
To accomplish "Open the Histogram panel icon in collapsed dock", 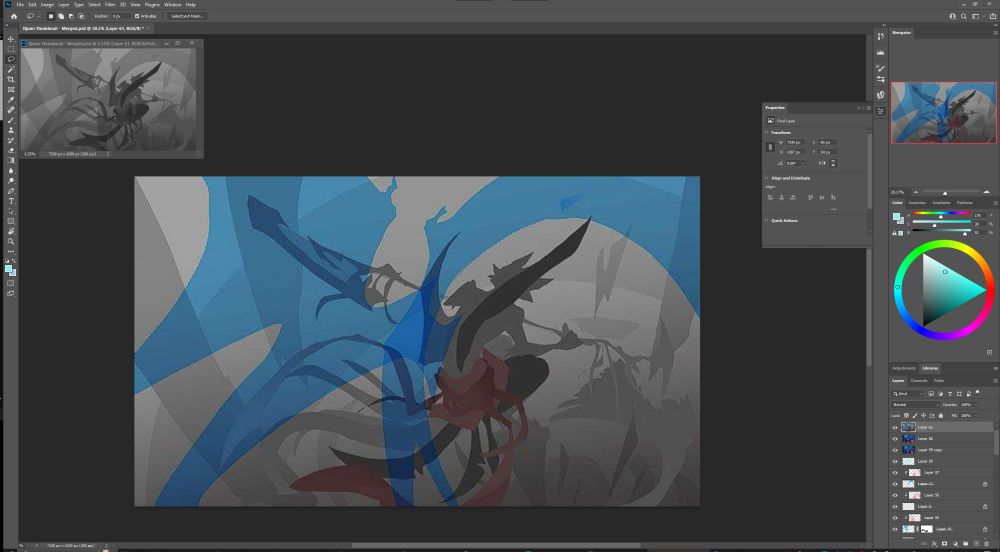I will 881,52.
